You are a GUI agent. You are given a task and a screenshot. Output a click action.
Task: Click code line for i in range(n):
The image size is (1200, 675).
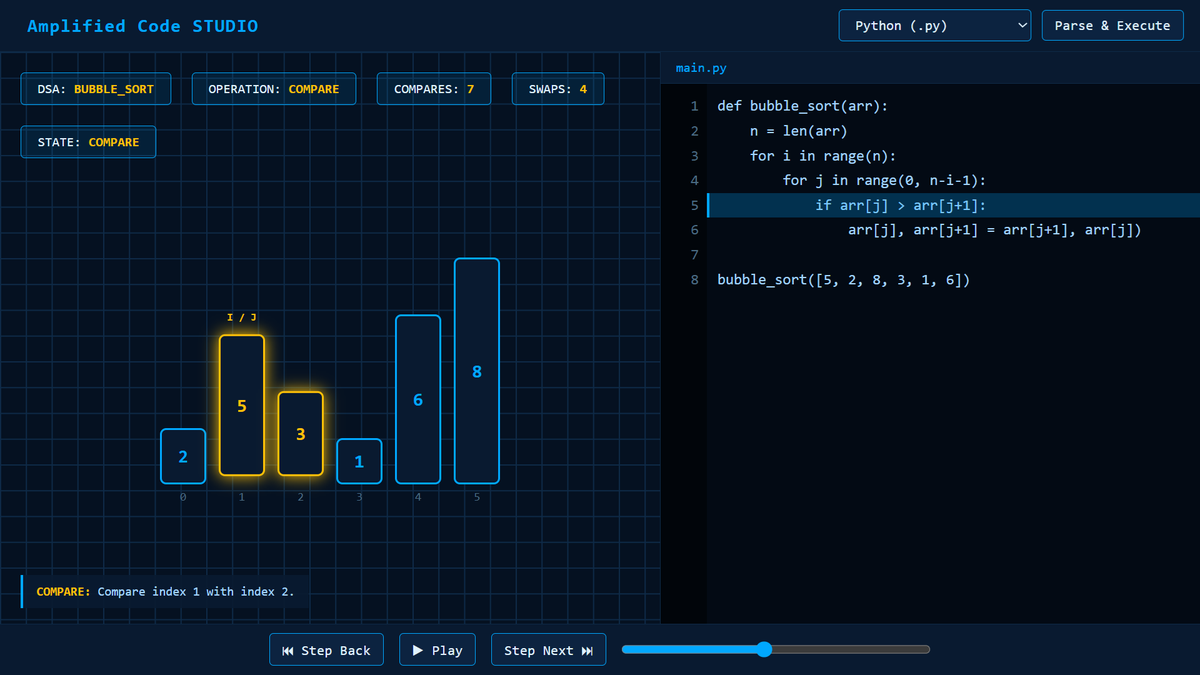[x=823, y=156]
